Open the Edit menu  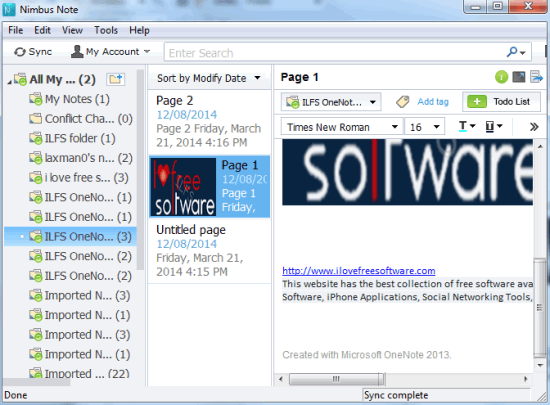pos(42,30)
